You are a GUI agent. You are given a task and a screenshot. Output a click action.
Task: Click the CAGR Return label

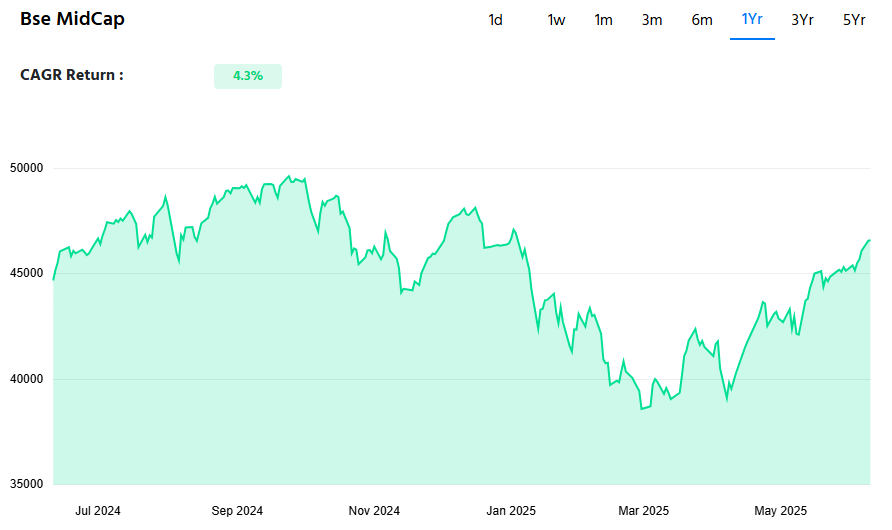click(x=72, y=75)
